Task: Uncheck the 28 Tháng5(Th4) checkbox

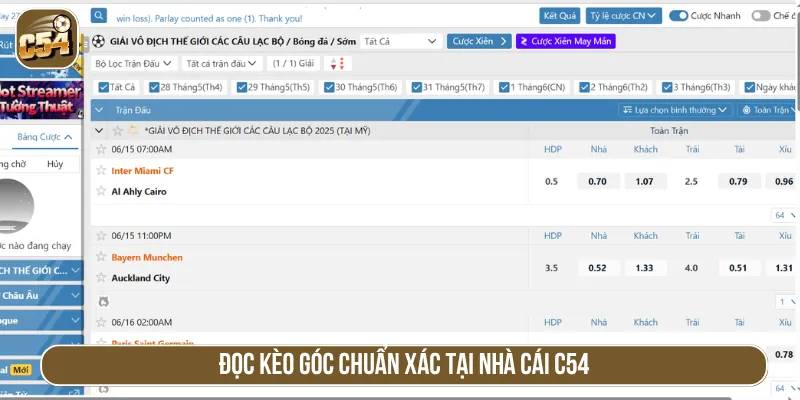Action: [154, 87]
